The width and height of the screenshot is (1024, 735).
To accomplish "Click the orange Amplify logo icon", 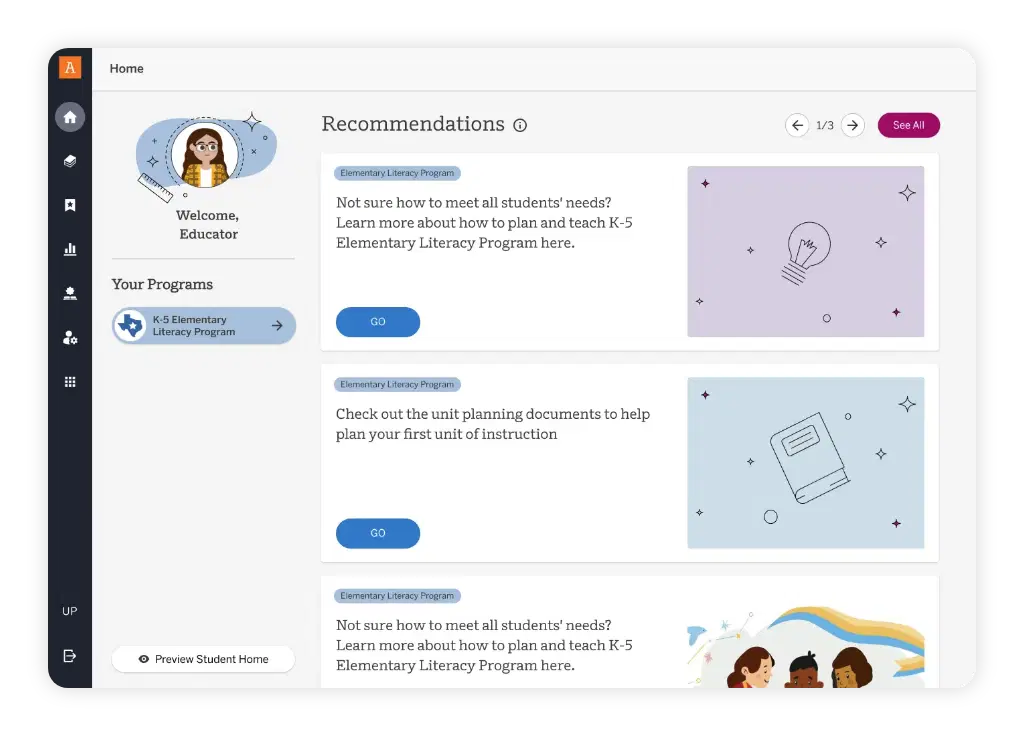I will tap(70, 67).
